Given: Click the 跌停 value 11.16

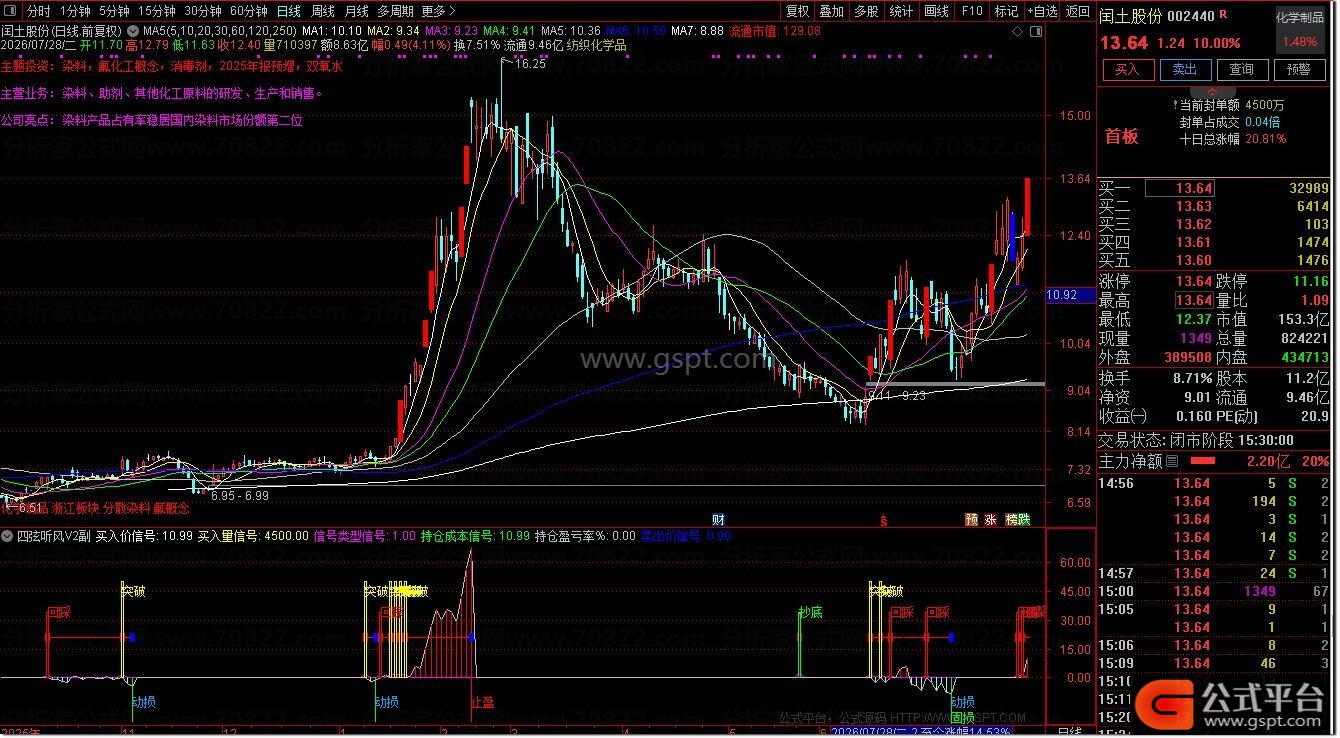Looking at the screenshot, I should pos(1311,281).
